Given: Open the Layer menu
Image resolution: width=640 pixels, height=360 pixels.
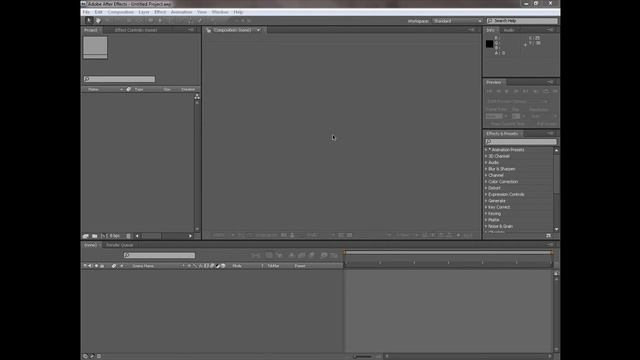Looking at the screenshot, I should point(144,12).
